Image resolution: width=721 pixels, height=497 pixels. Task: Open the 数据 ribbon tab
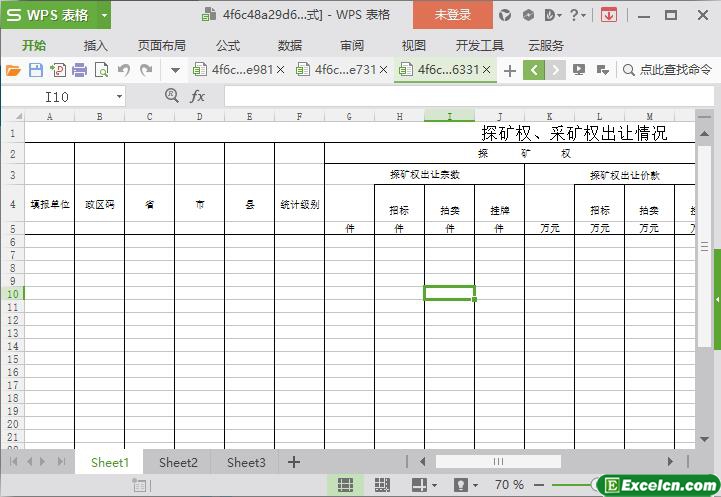(290, 46)
